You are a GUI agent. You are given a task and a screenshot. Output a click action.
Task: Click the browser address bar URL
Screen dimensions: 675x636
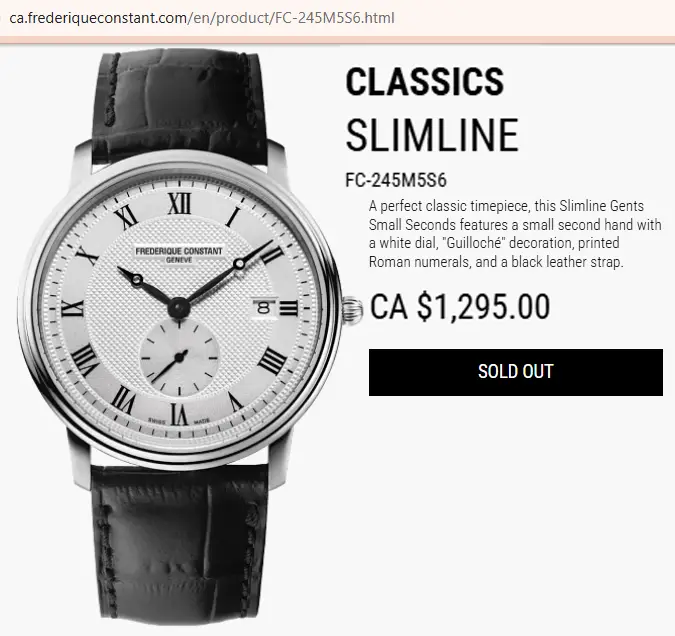point(202,18)
